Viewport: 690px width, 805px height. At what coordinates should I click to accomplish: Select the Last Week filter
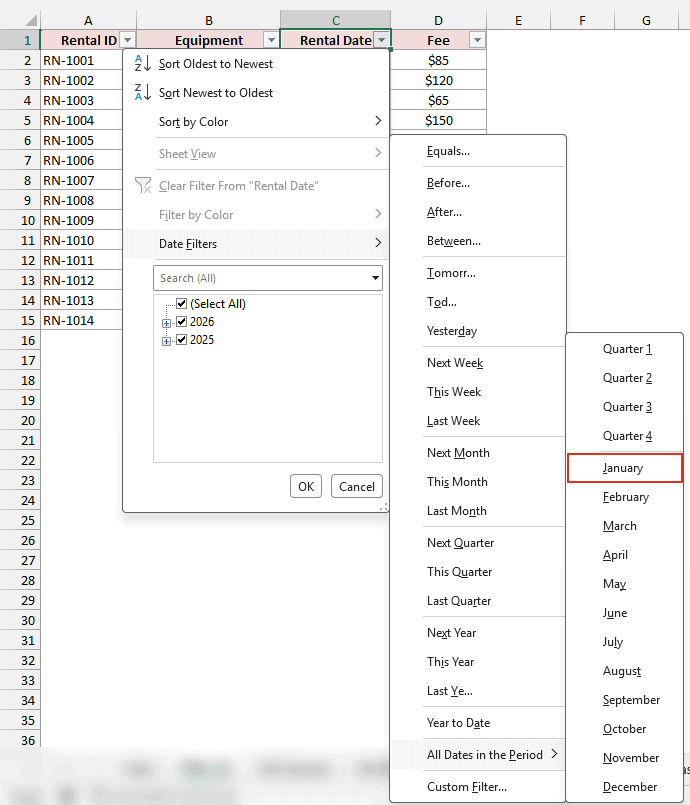tap(478, 420)
